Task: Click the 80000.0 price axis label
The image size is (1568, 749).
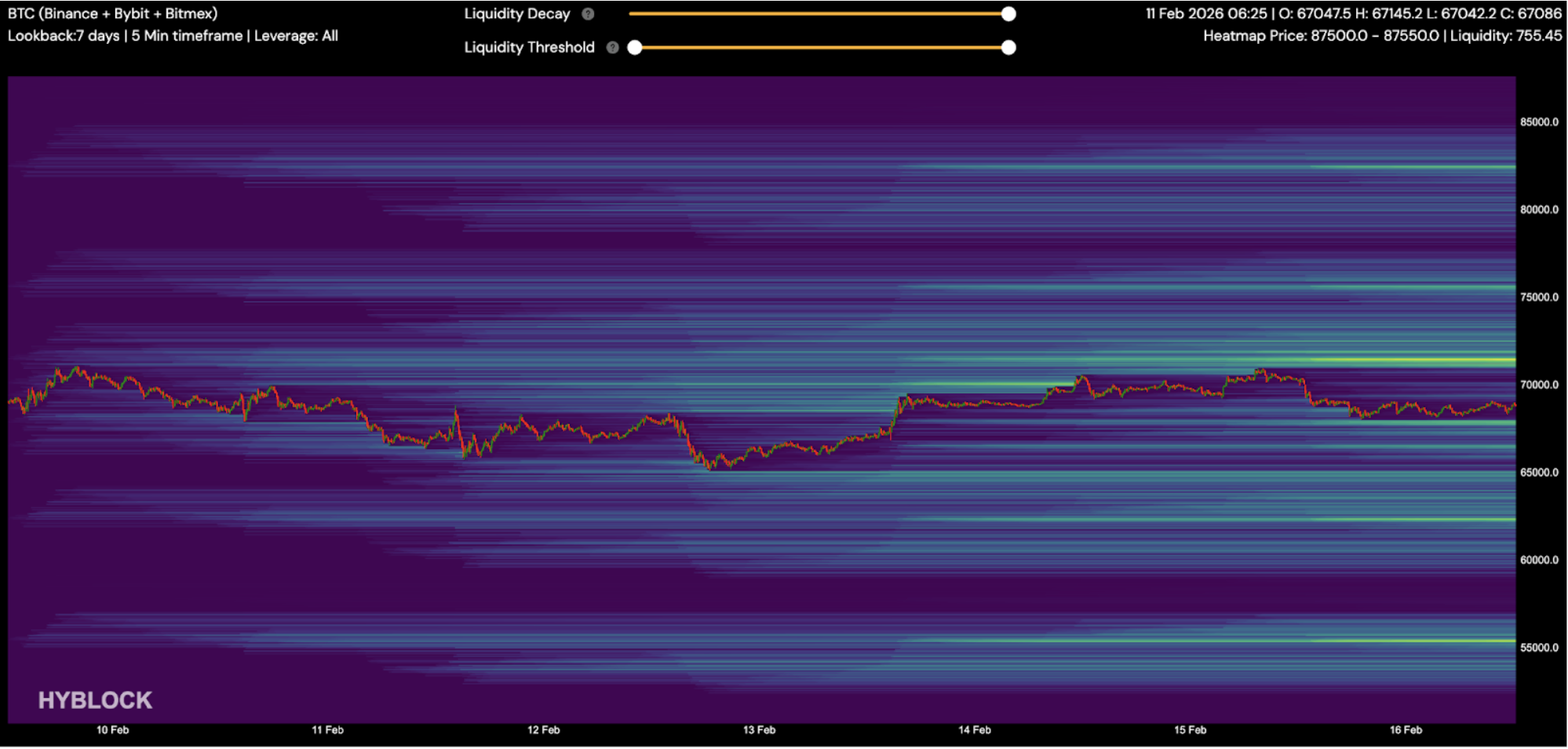Action: [1539, 210]
